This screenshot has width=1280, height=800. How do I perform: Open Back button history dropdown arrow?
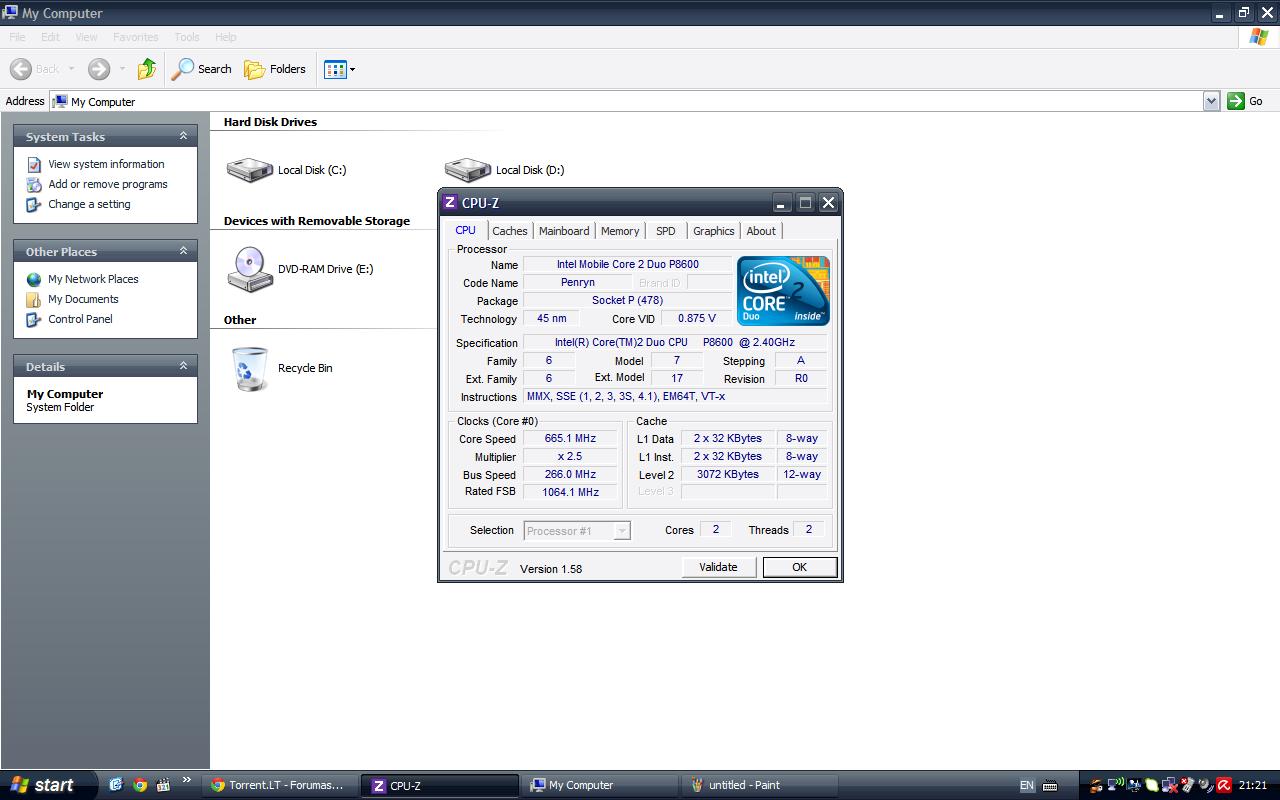[x=71, y=69]
